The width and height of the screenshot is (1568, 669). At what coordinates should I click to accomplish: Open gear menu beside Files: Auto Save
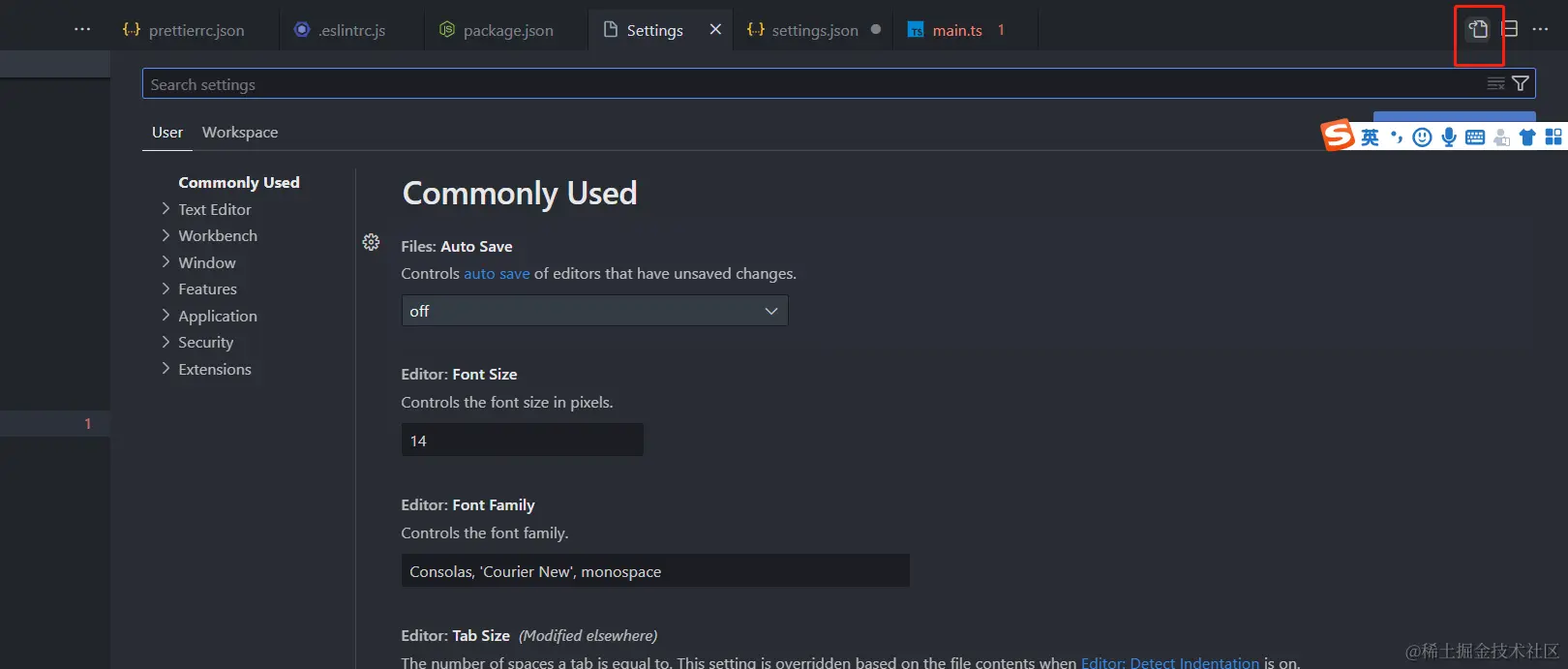click(371, 242)
